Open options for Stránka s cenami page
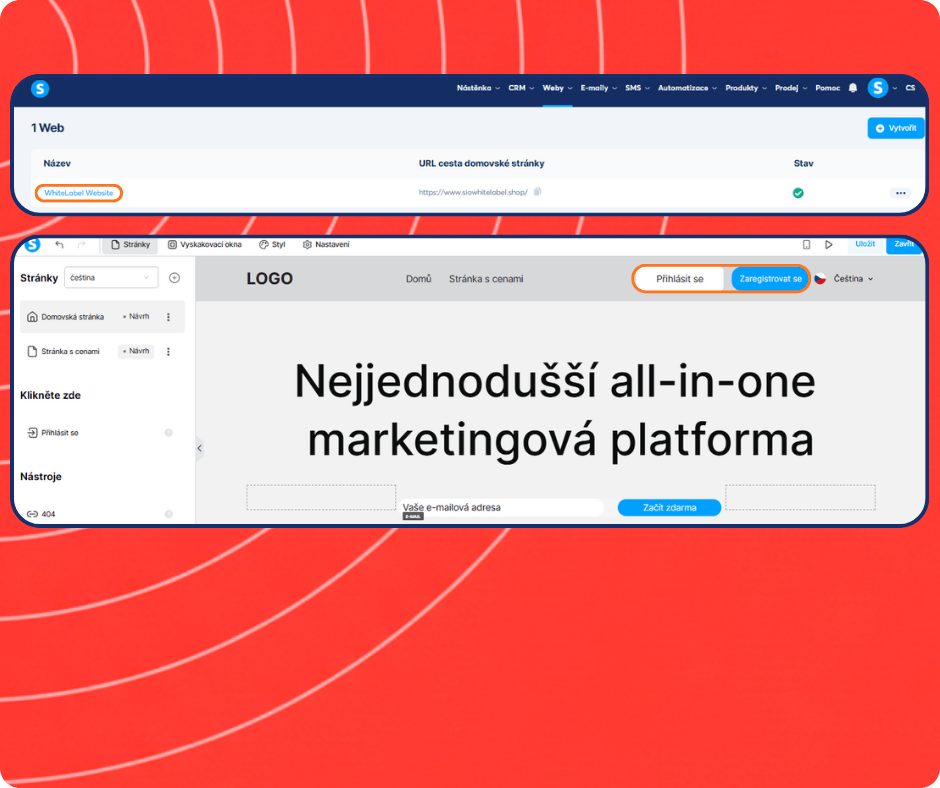The width and height of the screenshot is (940, 788). [168, 351]
